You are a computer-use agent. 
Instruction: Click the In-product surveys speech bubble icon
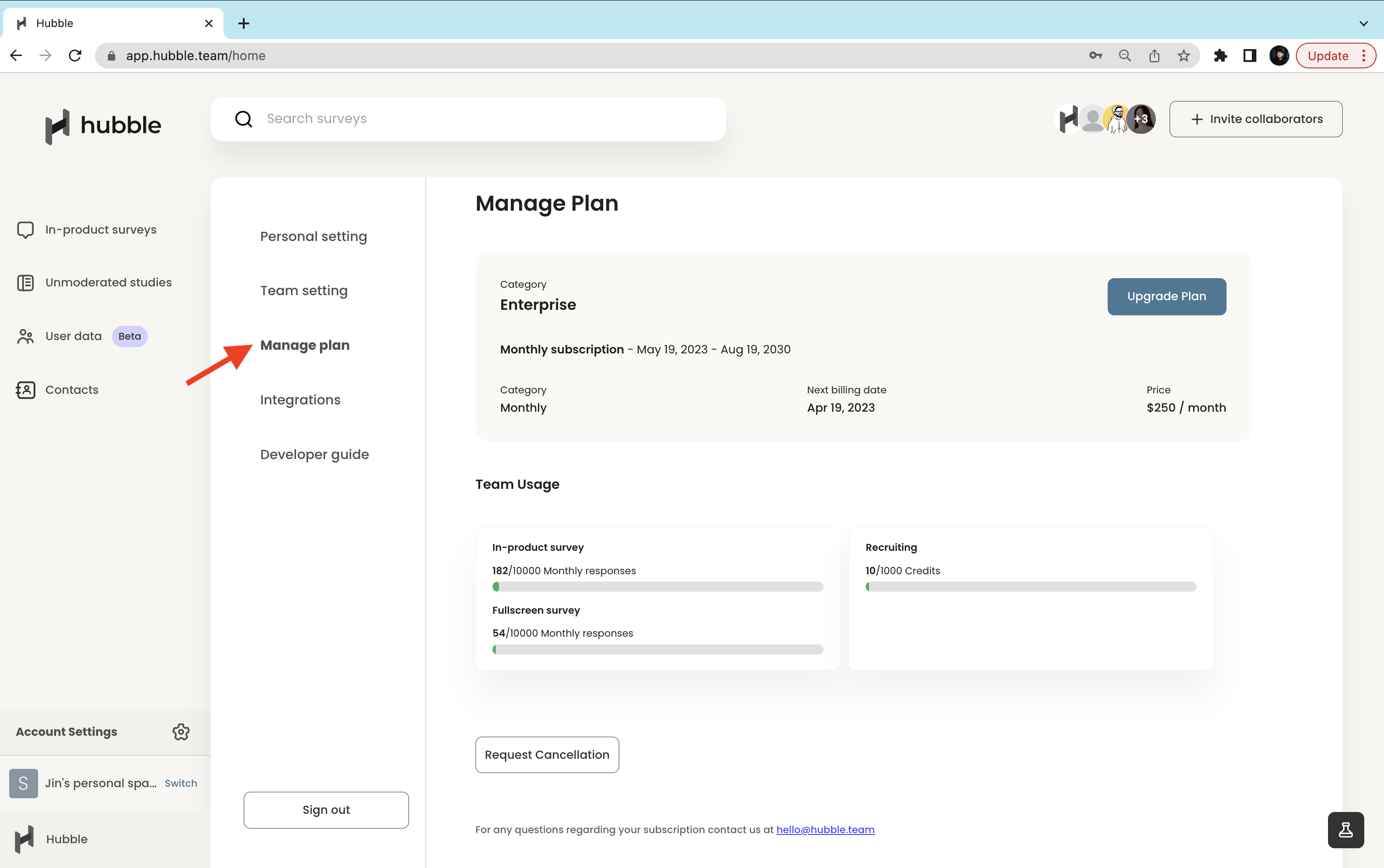pos(25,230)
